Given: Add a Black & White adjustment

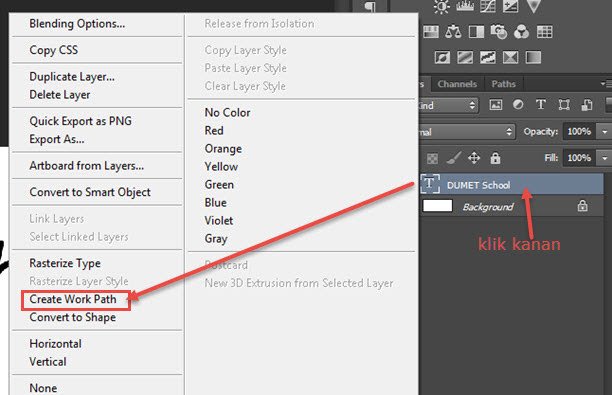Looking at the screenshot, I should 476,32.
